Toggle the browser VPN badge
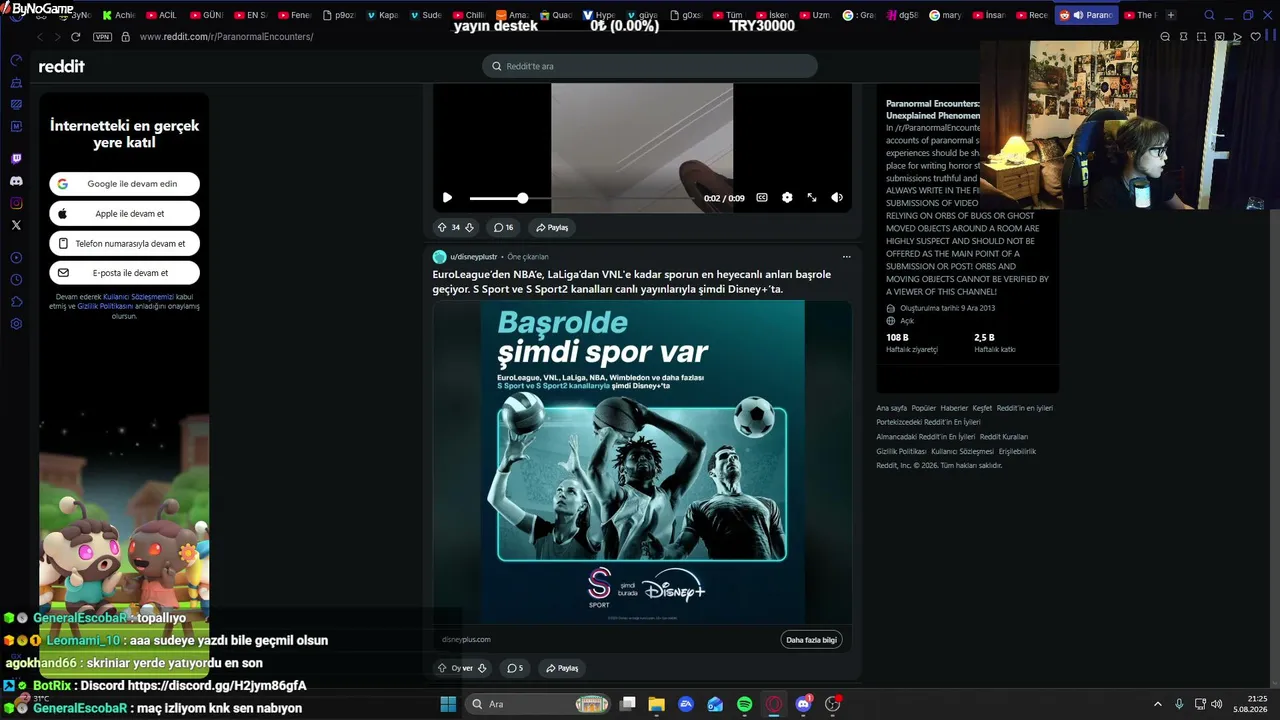This screenshot has width=1280, height=720. coord(102,37)
